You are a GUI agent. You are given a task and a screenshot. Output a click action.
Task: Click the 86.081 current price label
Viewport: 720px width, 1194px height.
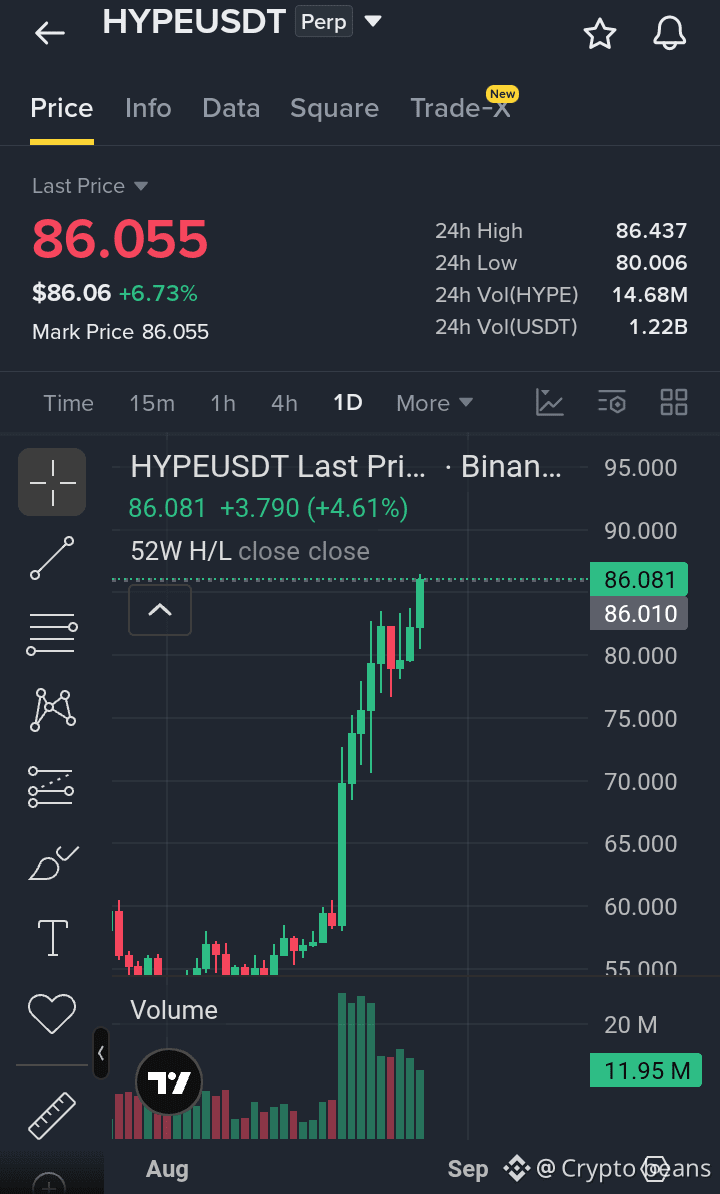[x=639, y=580]
